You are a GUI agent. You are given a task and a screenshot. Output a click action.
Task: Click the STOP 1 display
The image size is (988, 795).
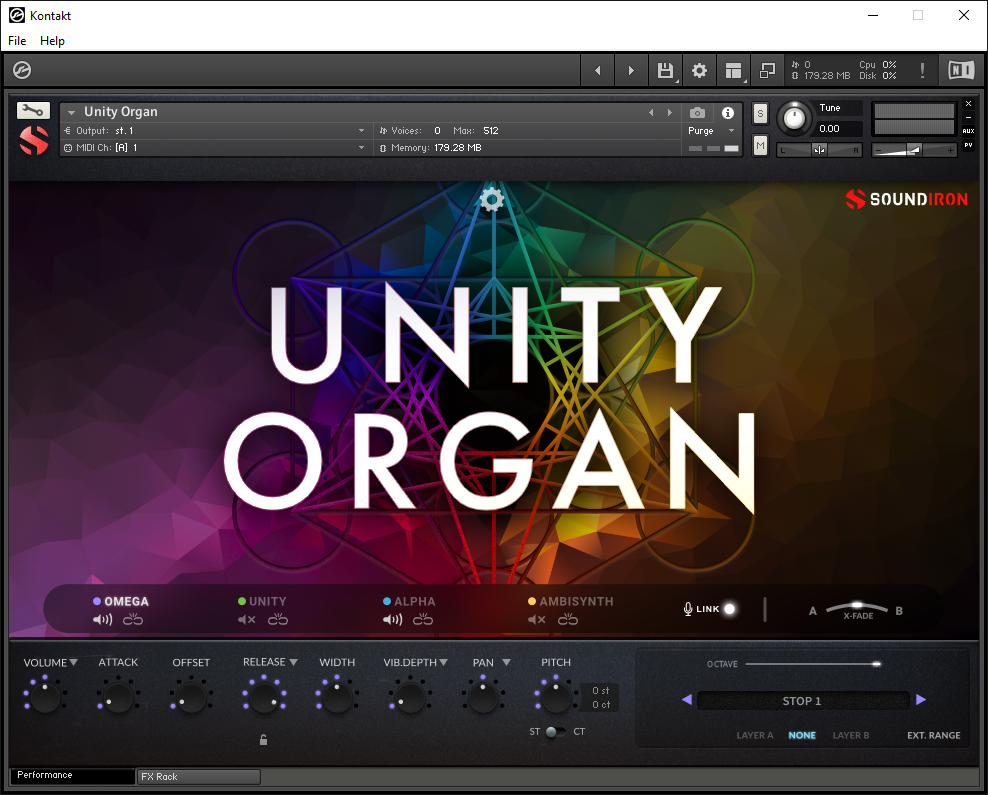(803, 701)
